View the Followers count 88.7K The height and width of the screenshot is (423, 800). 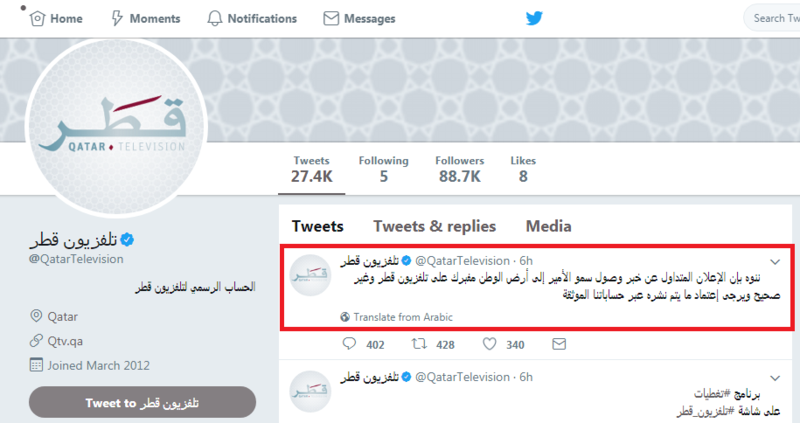pos(459,169)
